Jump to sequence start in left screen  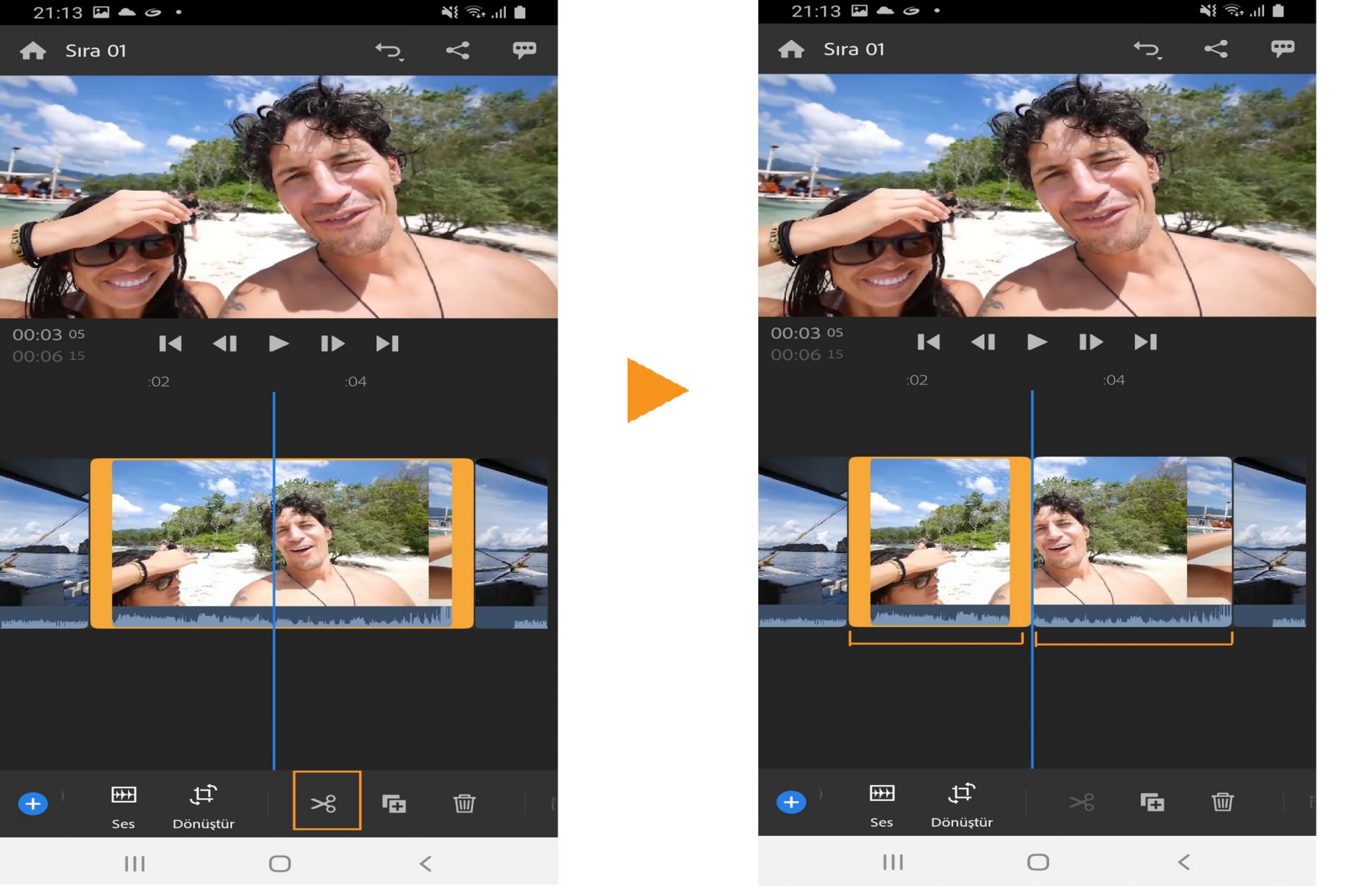(170, 344)
